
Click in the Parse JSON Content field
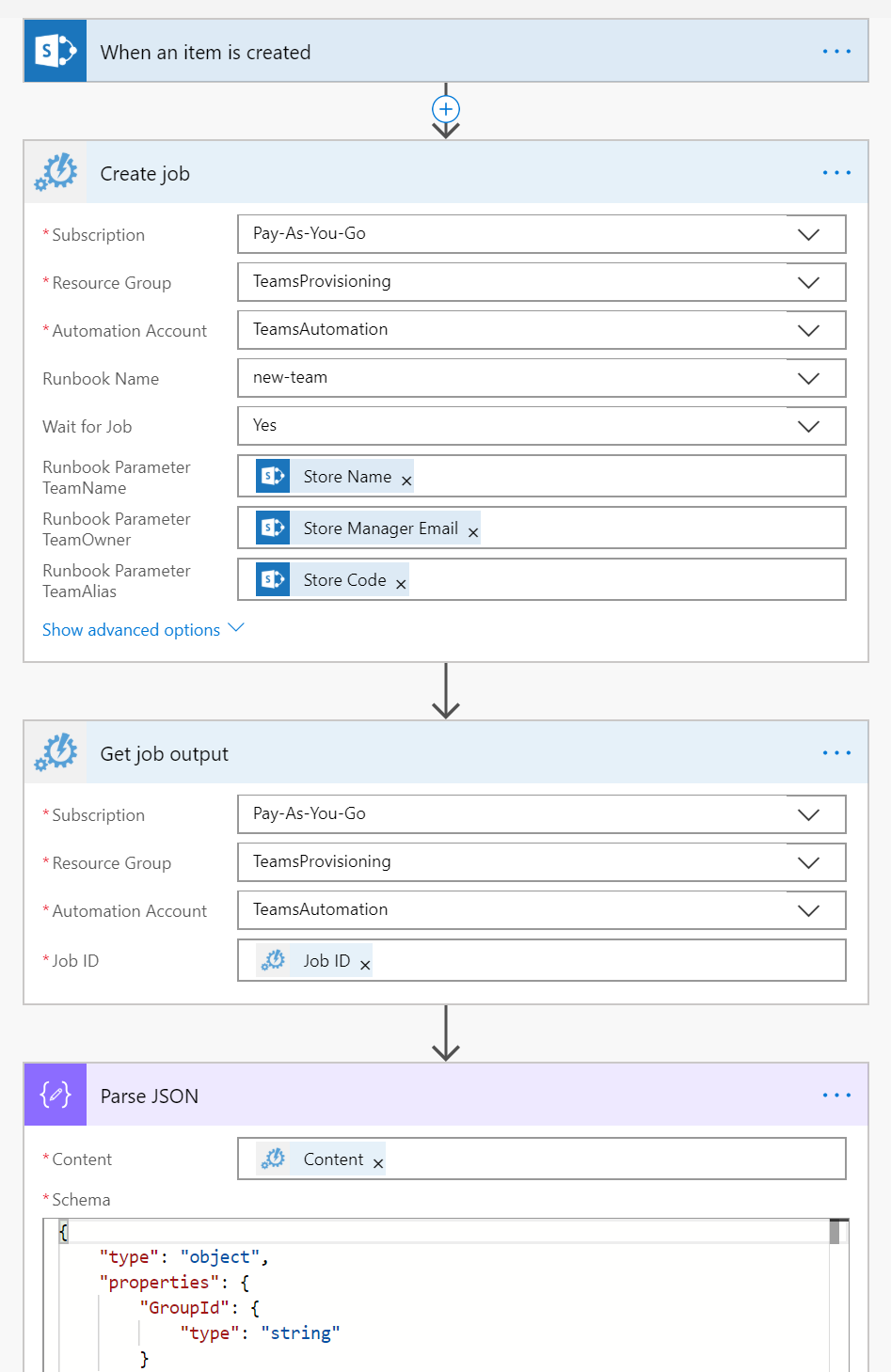[541, 1159]
